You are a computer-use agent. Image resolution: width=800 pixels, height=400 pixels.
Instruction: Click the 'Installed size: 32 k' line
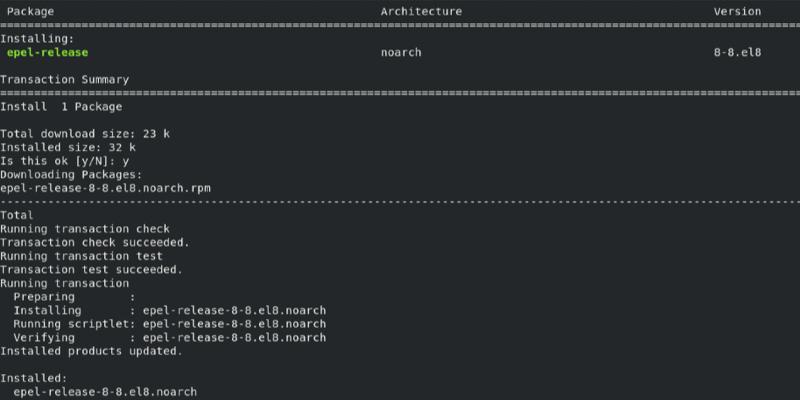tap(67, 147)
